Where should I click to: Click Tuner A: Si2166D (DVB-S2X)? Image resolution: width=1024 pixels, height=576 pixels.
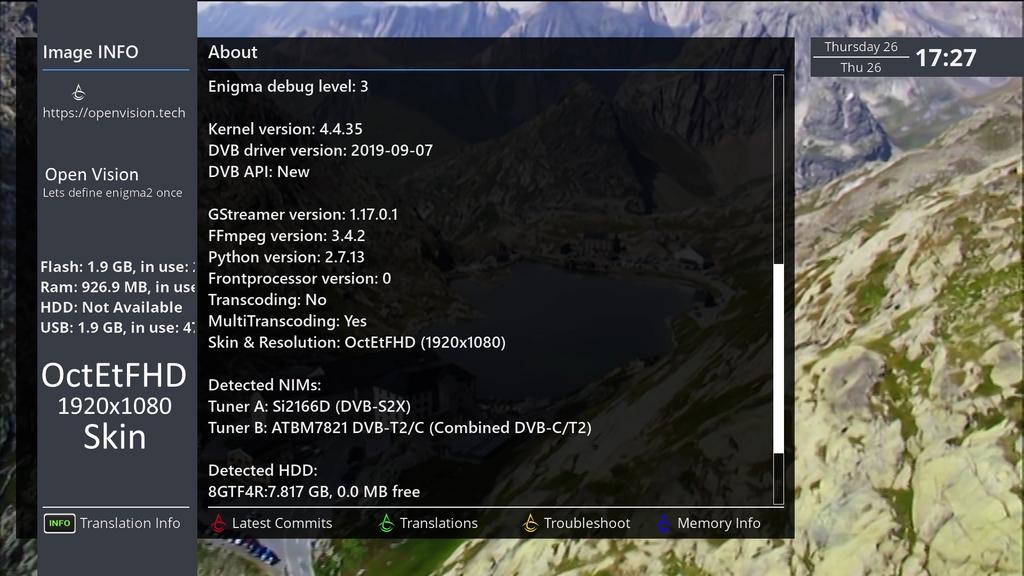309,406
